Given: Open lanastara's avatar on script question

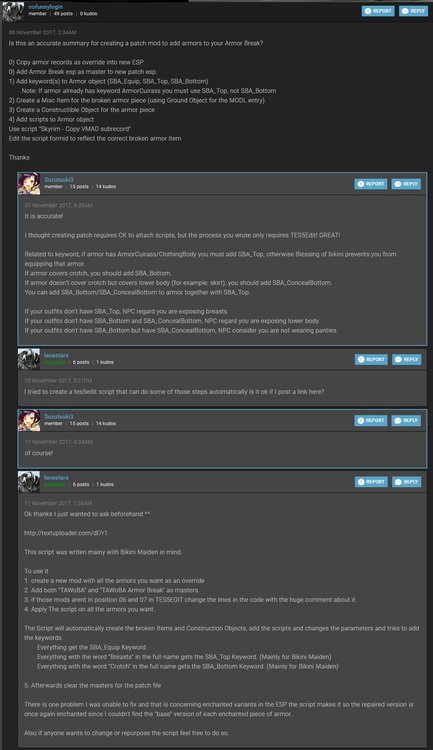Looking at the screenshot, I should [x=29, y=359].
